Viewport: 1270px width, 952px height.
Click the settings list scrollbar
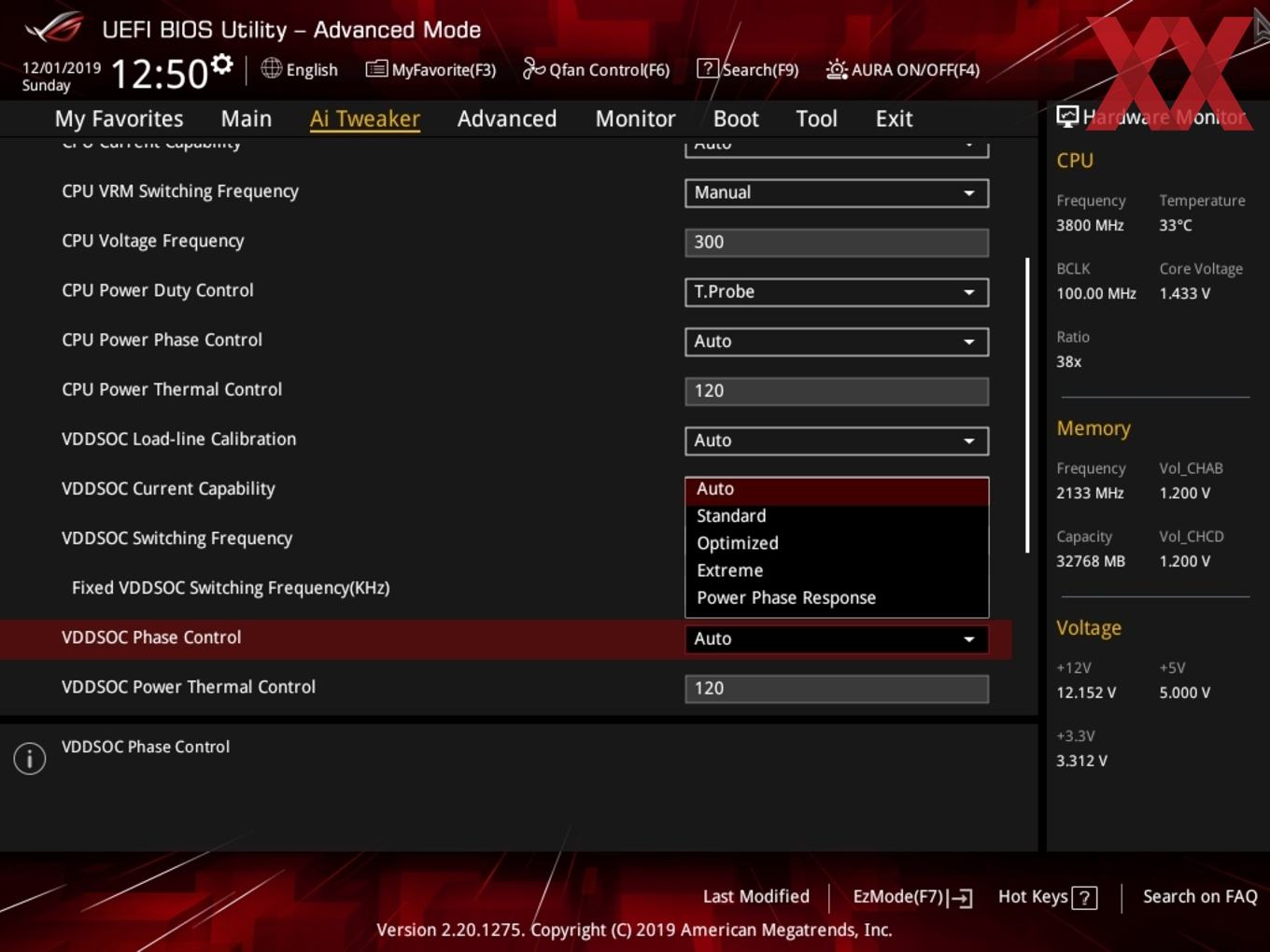point(1027,405)
